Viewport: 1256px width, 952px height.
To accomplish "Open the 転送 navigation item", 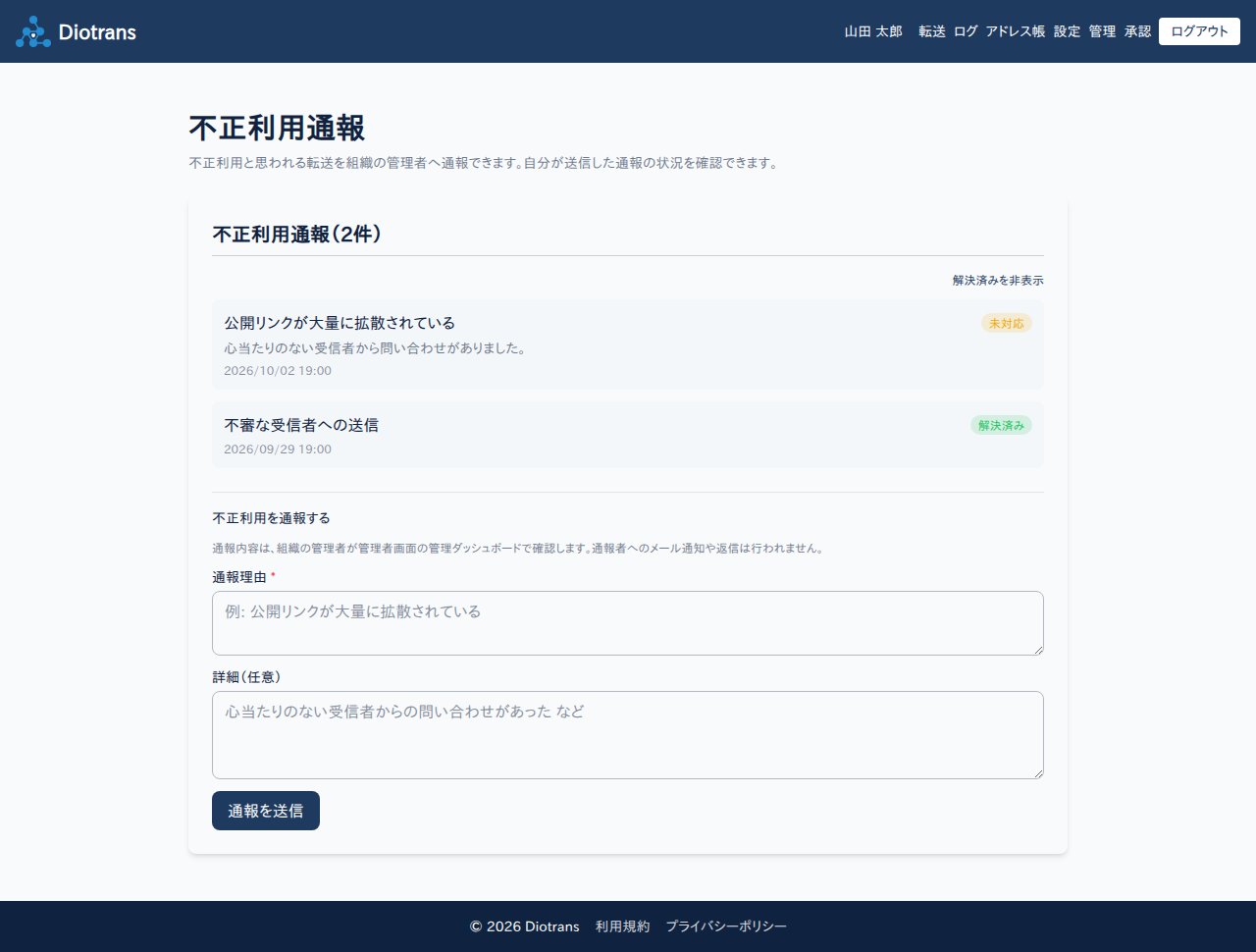I will point(932,31).
